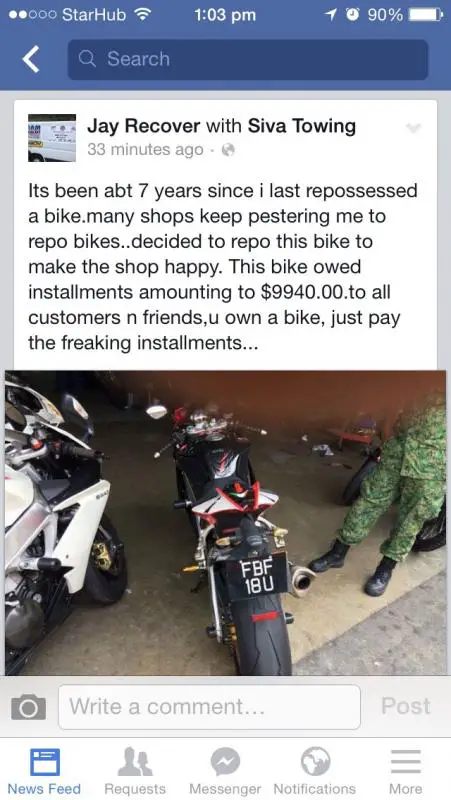The image size is (451, 800).
Task: Open the motorcycle photo in the post
Action: (x=225, y=523)
